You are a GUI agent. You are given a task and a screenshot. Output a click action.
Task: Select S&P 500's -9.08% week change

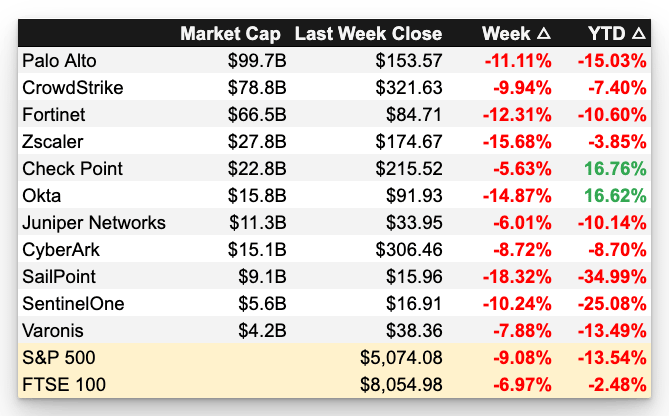(523, 358)
